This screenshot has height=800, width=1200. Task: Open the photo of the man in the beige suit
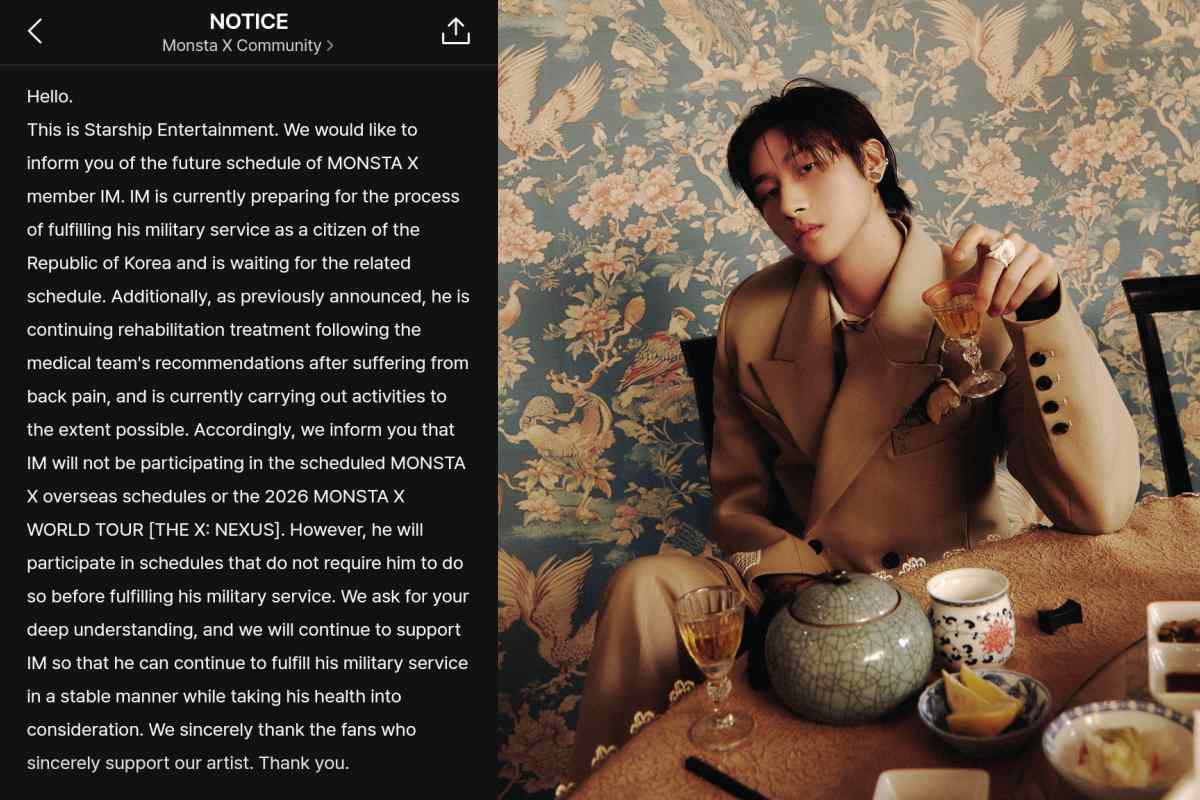tap(849, 400)
